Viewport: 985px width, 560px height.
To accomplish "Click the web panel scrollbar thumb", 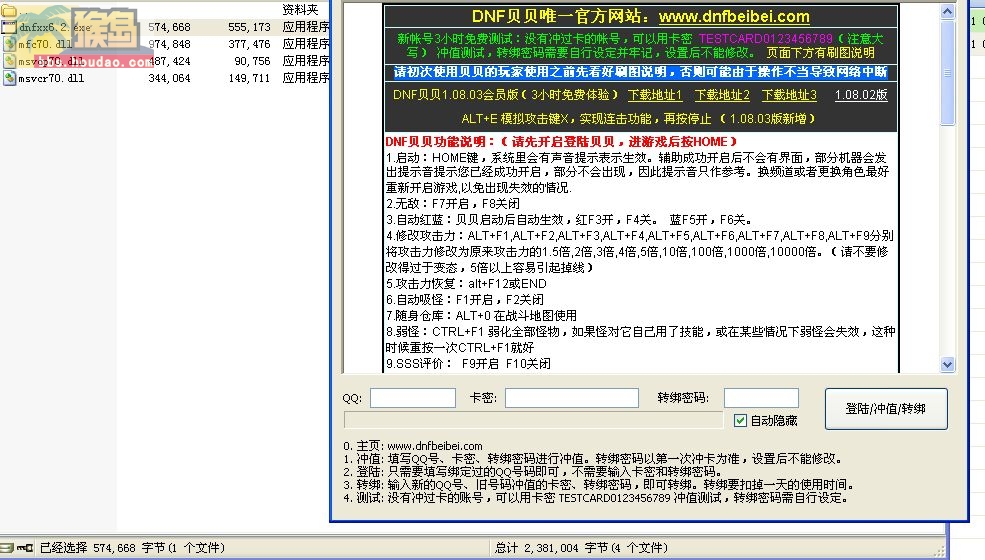I will coord(947,72).
